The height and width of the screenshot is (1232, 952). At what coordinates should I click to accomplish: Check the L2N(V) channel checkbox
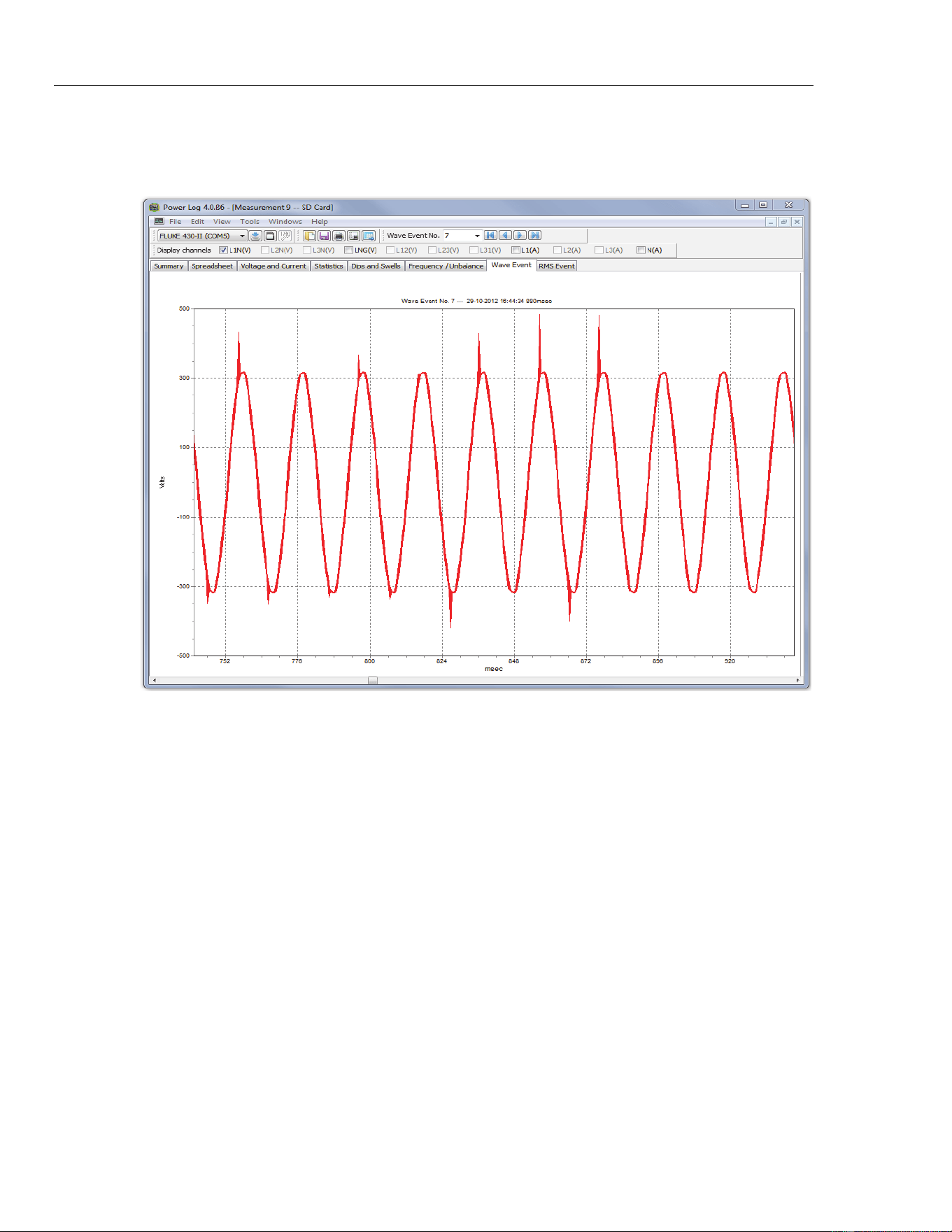(264, 250)
